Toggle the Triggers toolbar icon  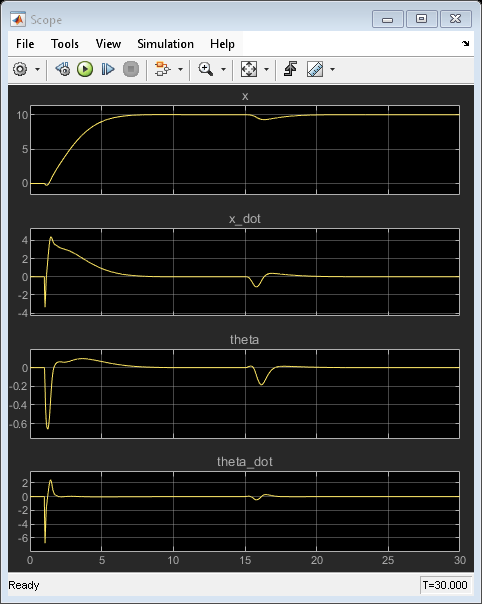click(x=290, y=69)
